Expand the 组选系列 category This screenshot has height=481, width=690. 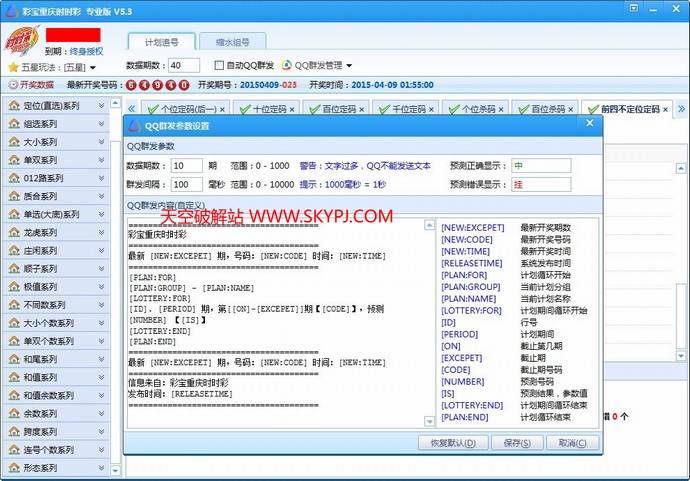pyautogui.click(x=102, y=124)
